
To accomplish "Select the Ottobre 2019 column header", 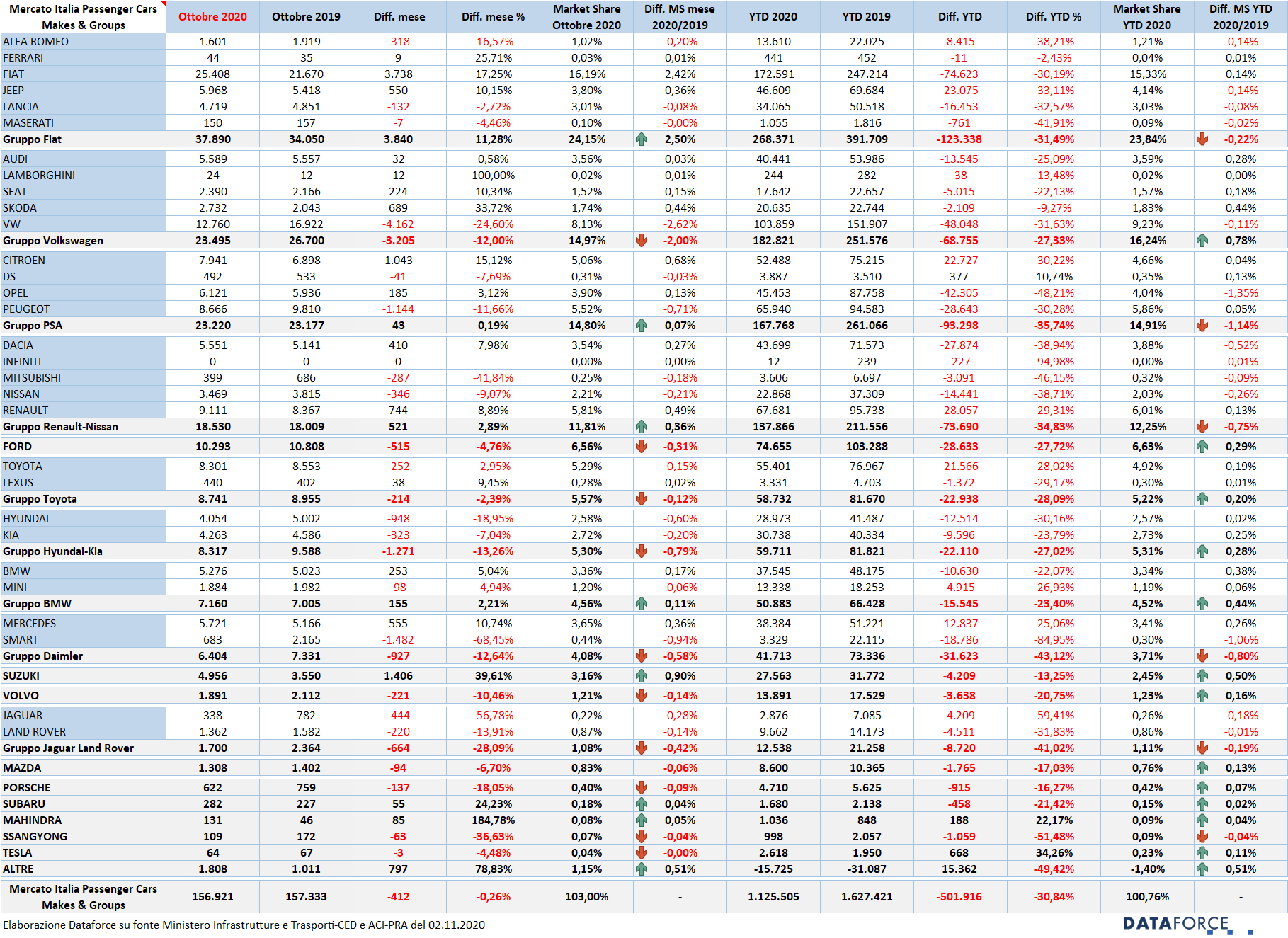I will point(306,17).
